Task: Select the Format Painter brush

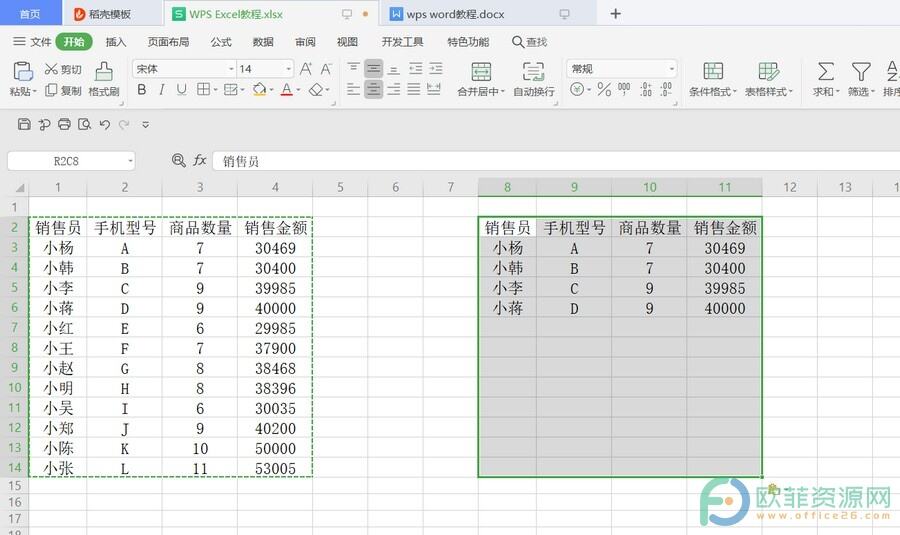Action: [x=104, y=72]
